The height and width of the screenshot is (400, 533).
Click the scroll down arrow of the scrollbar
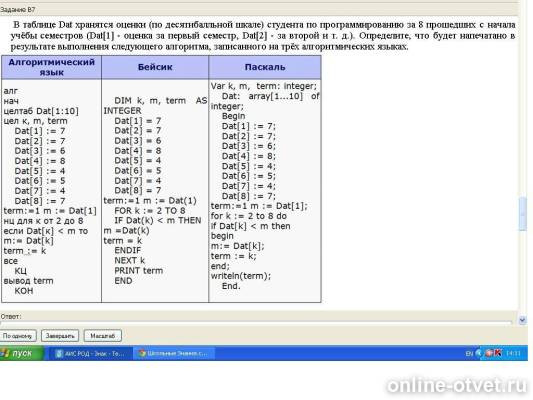(x=522, y=320)
